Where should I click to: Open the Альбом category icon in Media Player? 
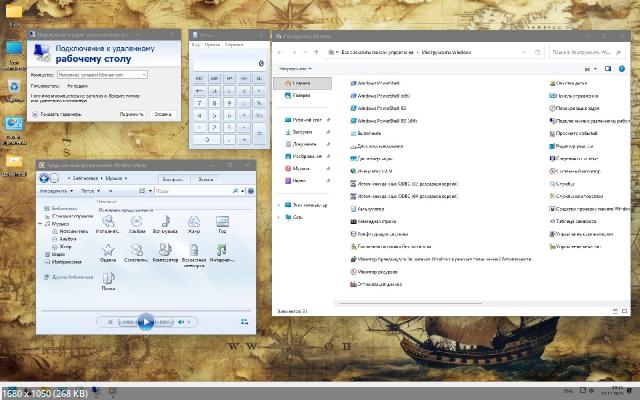click(135, 222)
